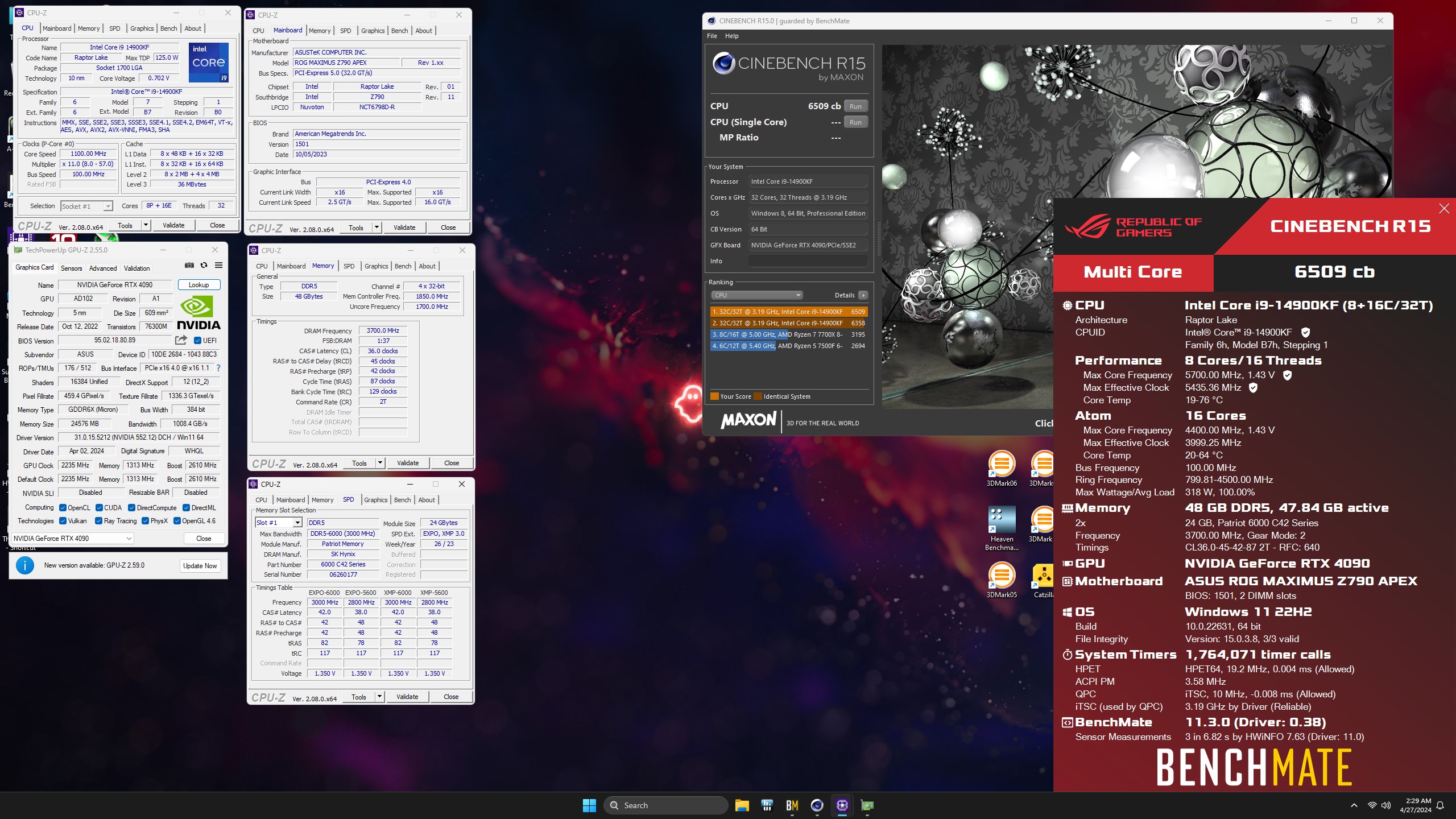1456x819 pixels.
Task: Open the NVIDIA GeForce RTX 4090 GPU selector
Action: coord(73,539)
